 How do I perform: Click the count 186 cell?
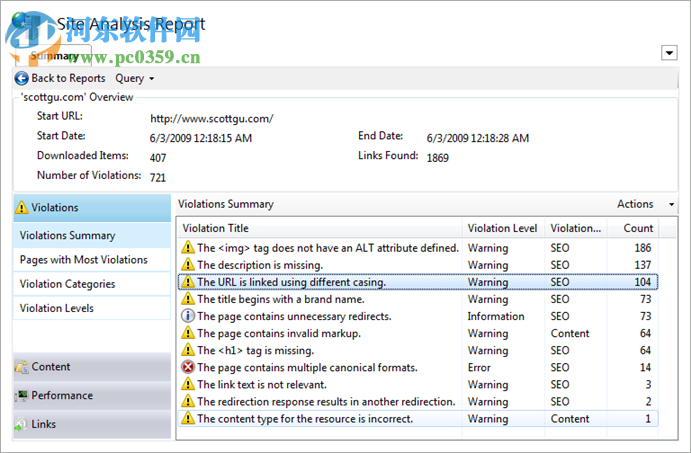[x=643, y=248]
